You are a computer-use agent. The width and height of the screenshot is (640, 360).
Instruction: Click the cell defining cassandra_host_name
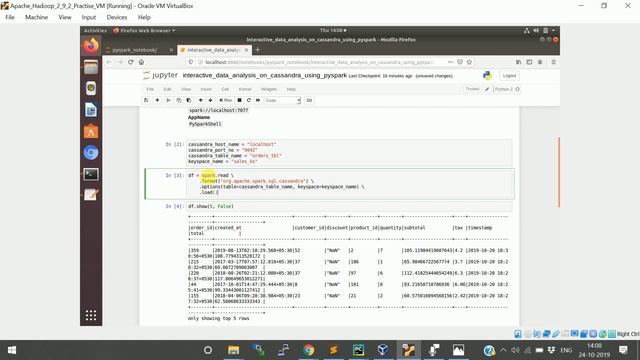349,153
